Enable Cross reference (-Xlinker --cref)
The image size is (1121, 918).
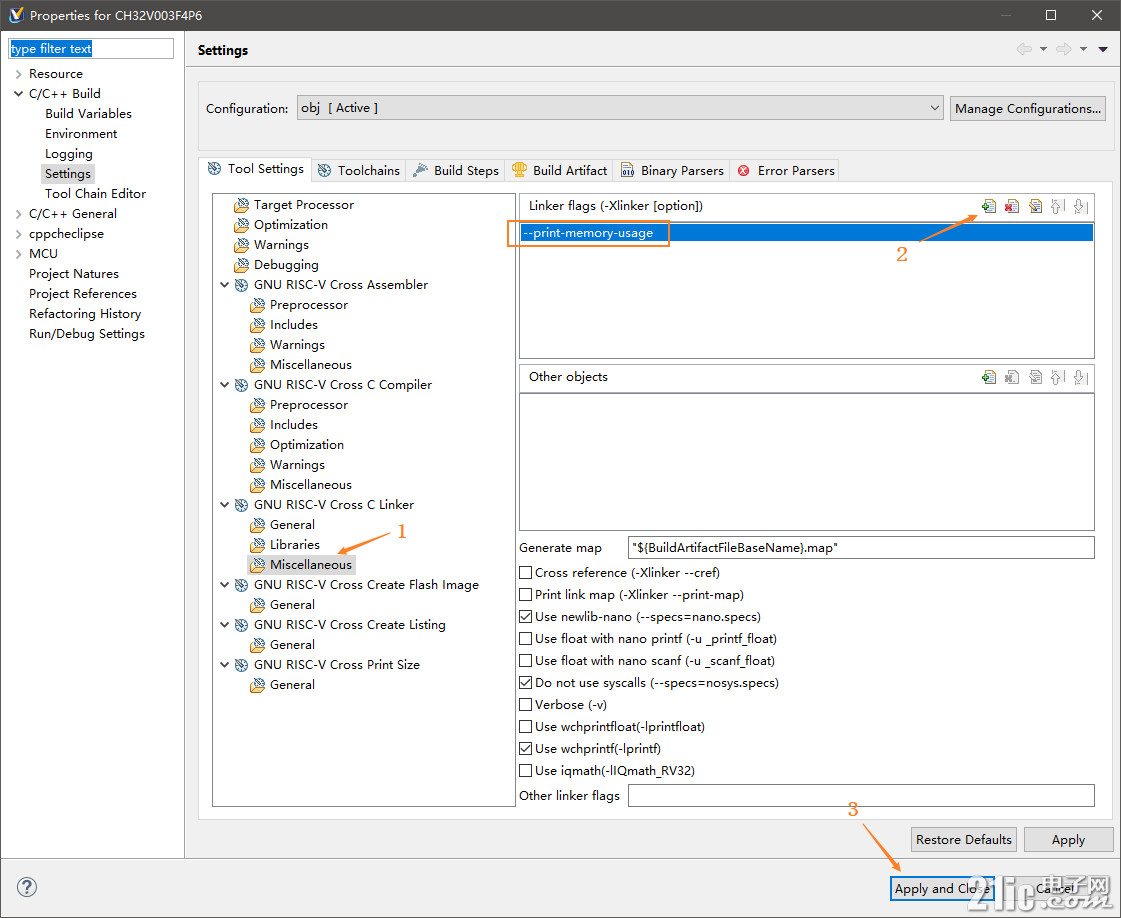[525, 573]
